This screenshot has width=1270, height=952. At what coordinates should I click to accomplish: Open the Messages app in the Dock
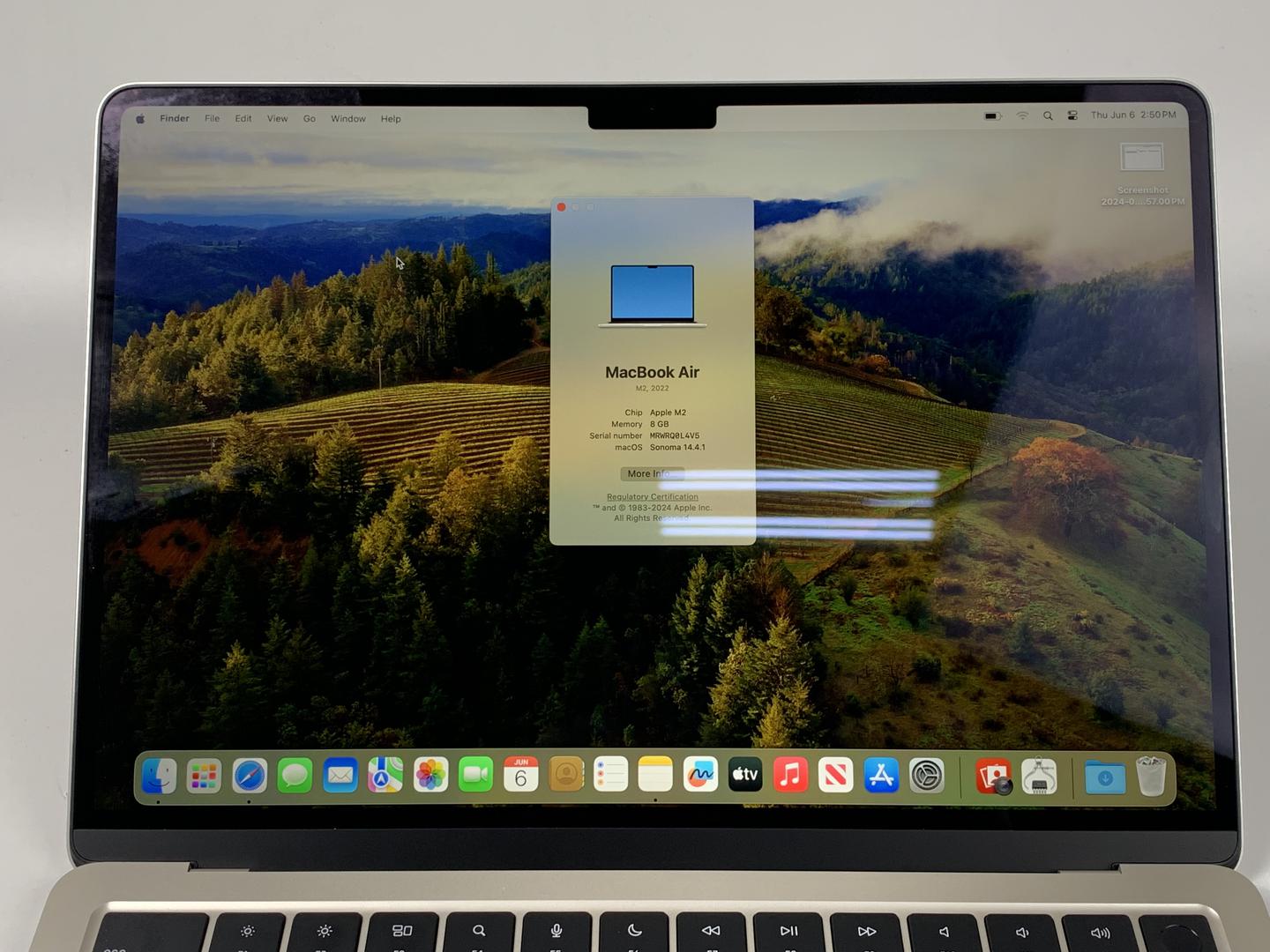295,776
